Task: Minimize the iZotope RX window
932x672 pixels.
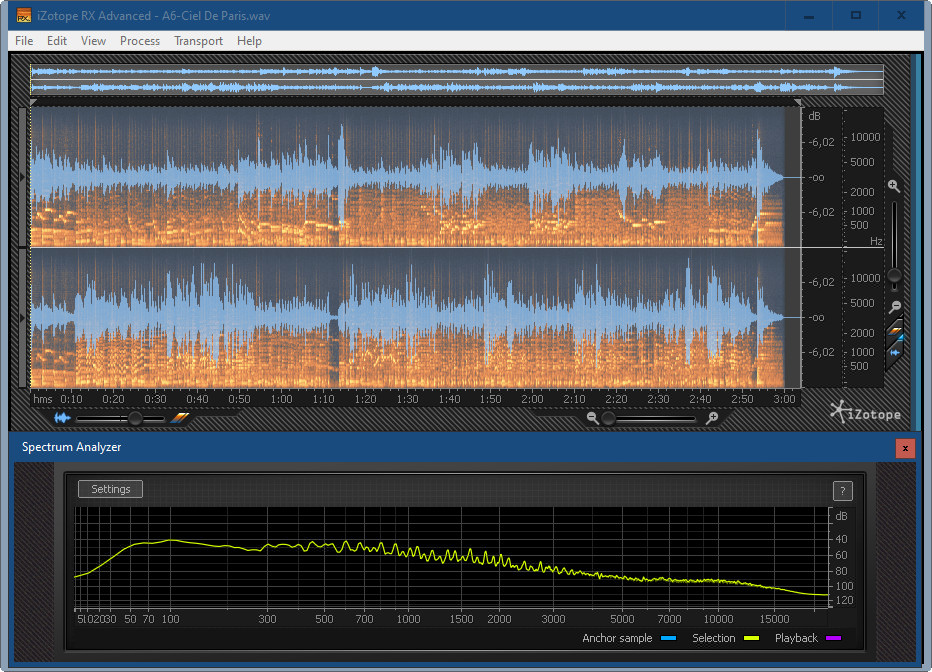Action: (808, 16)
